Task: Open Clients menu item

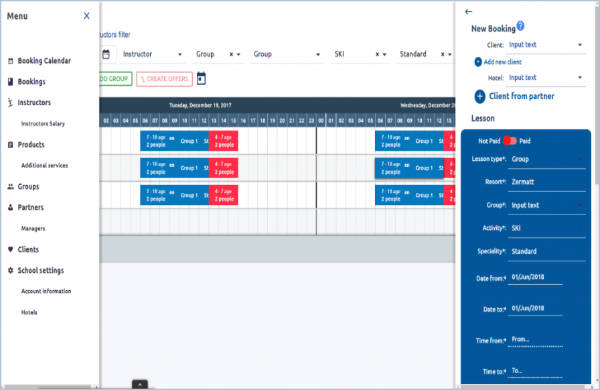Action: click(28, 250)
